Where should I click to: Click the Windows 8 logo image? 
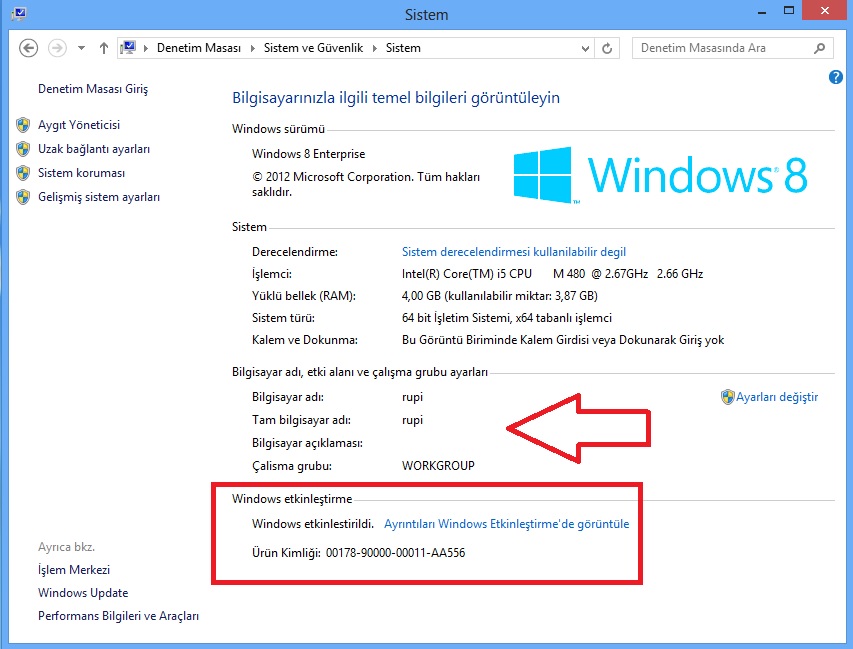(x=660, y=175)
